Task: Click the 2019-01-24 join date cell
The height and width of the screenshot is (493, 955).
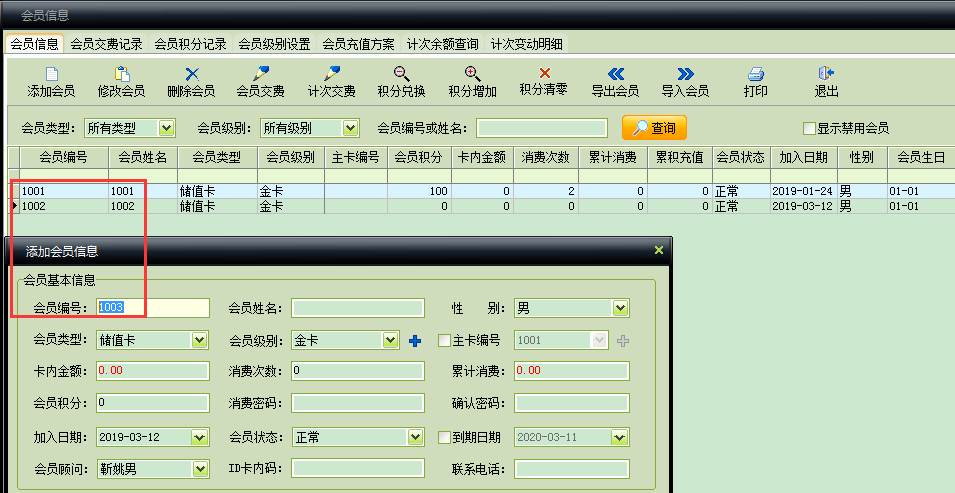Action: coord(804,191)
